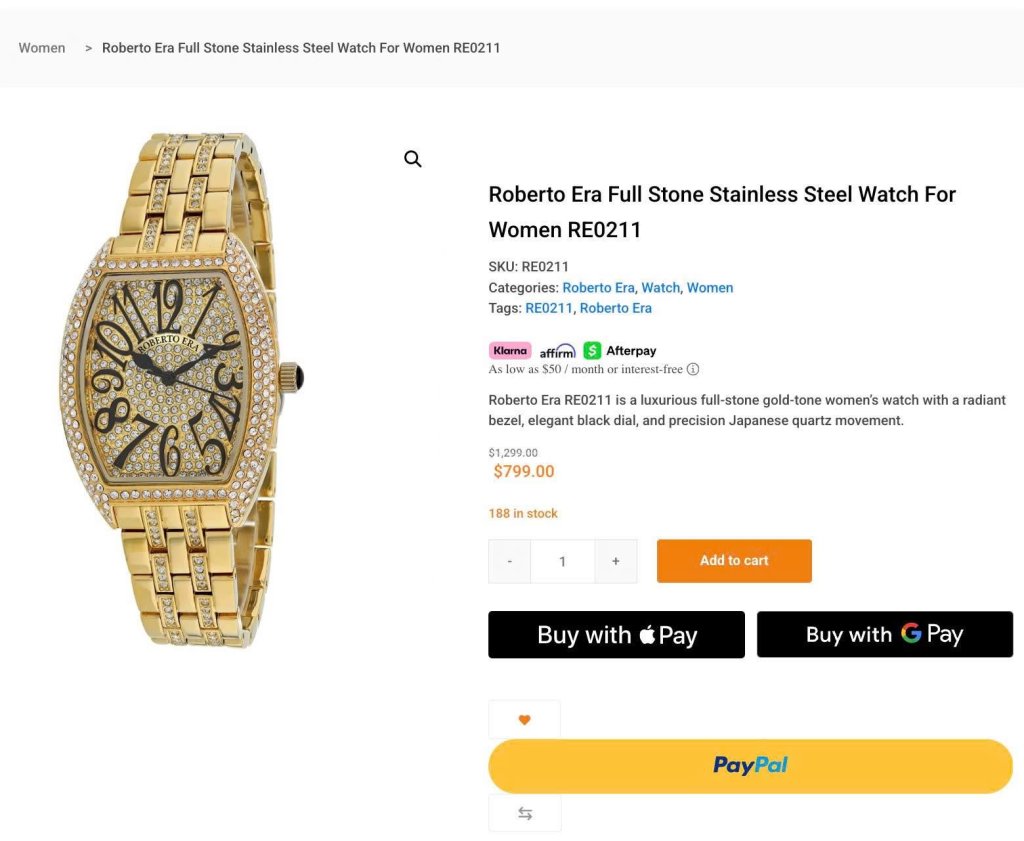Click the Klarna payment badge

point(510,351)
